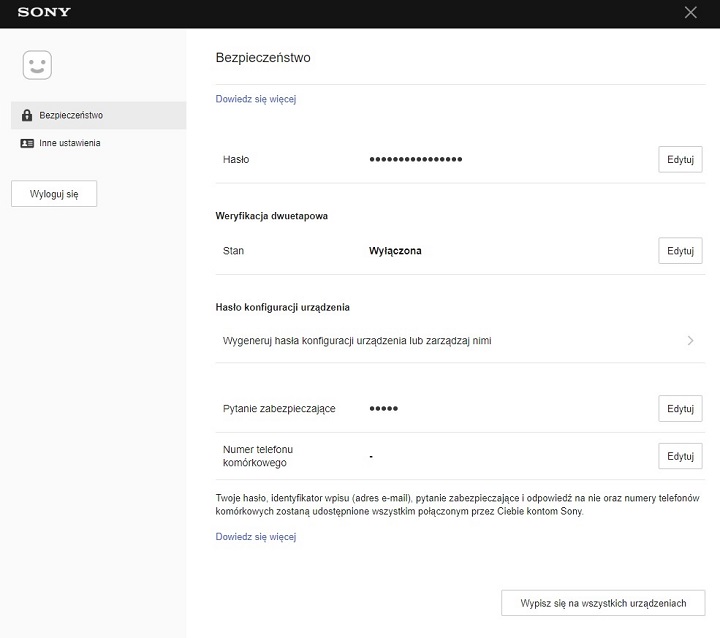
Task: Edit the two-step verification Stan setting
Action: coord(680,251)
